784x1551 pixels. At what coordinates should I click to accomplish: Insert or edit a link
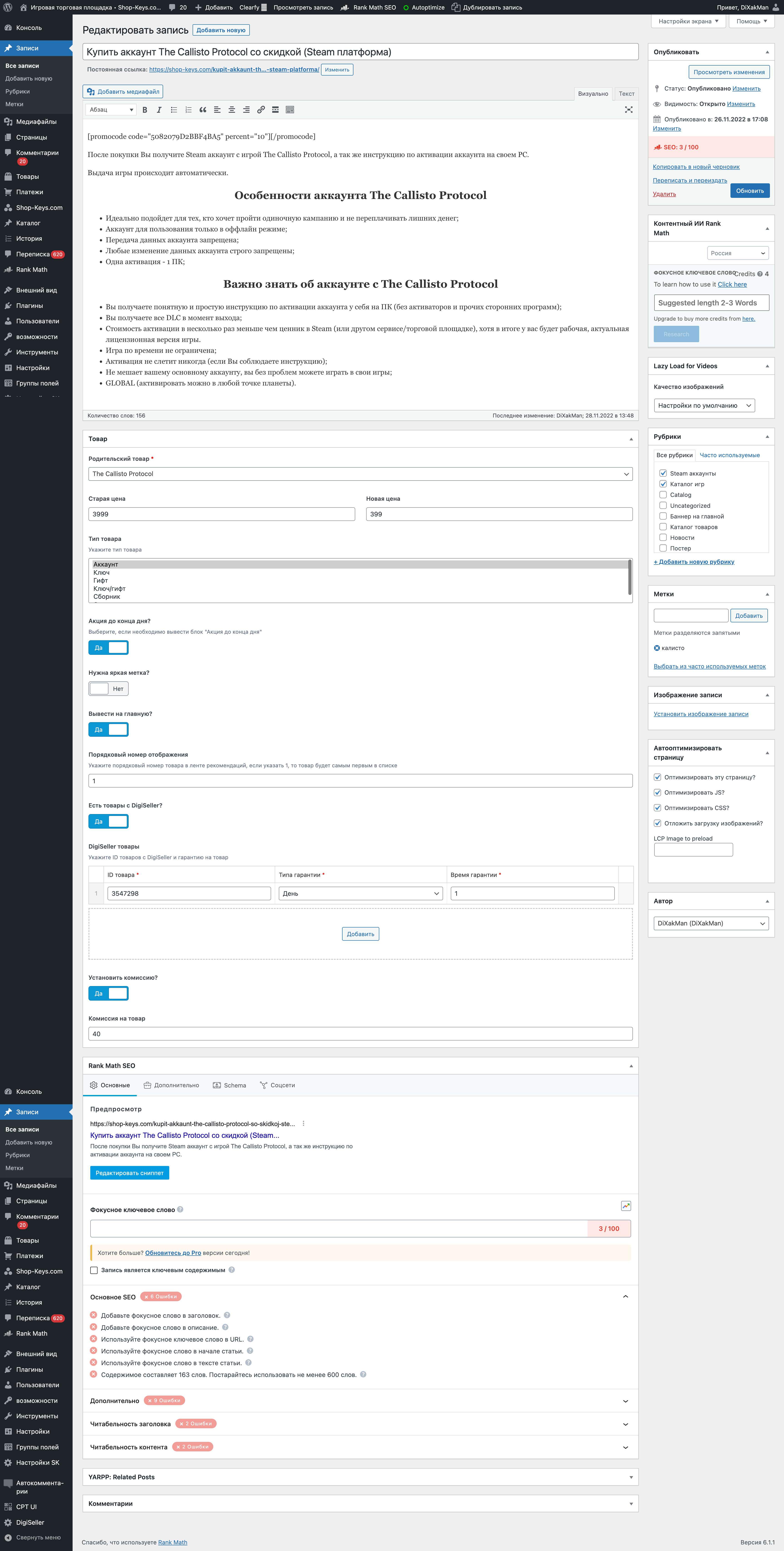point(261,110)
